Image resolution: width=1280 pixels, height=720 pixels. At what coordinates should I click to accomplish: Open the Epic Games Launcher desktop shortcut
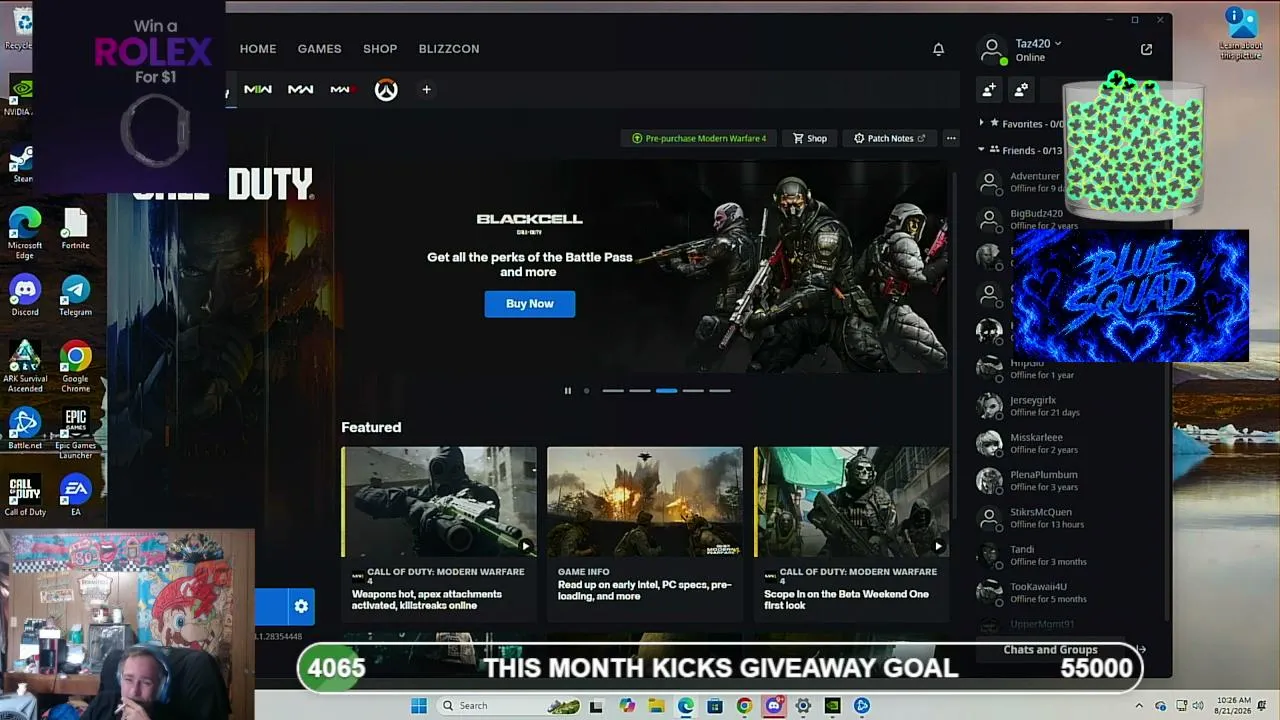click(75, 434)
